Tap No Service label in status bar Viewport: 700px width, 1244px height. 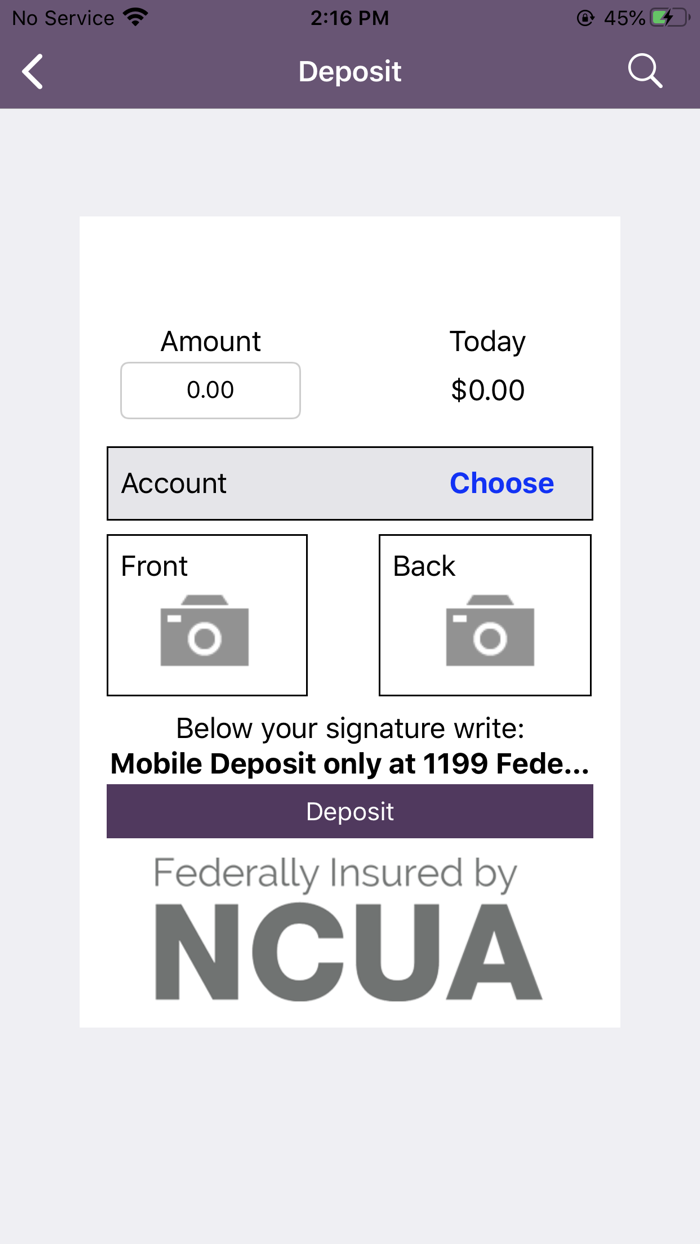coord(60,16)
